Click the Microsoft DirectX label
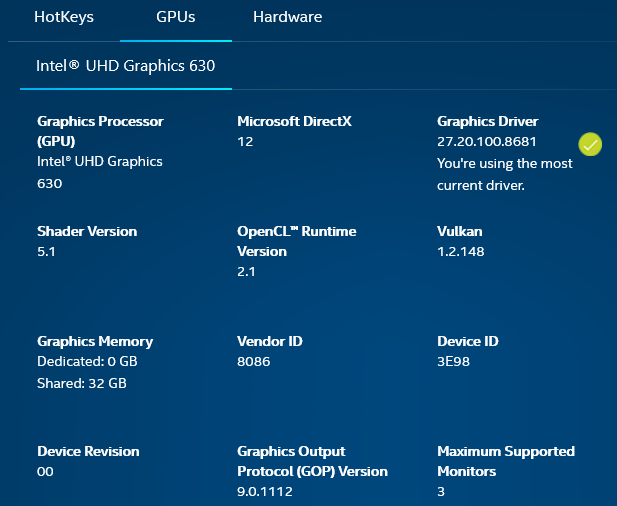Screen dimensions: 617x506 [294, 121]
